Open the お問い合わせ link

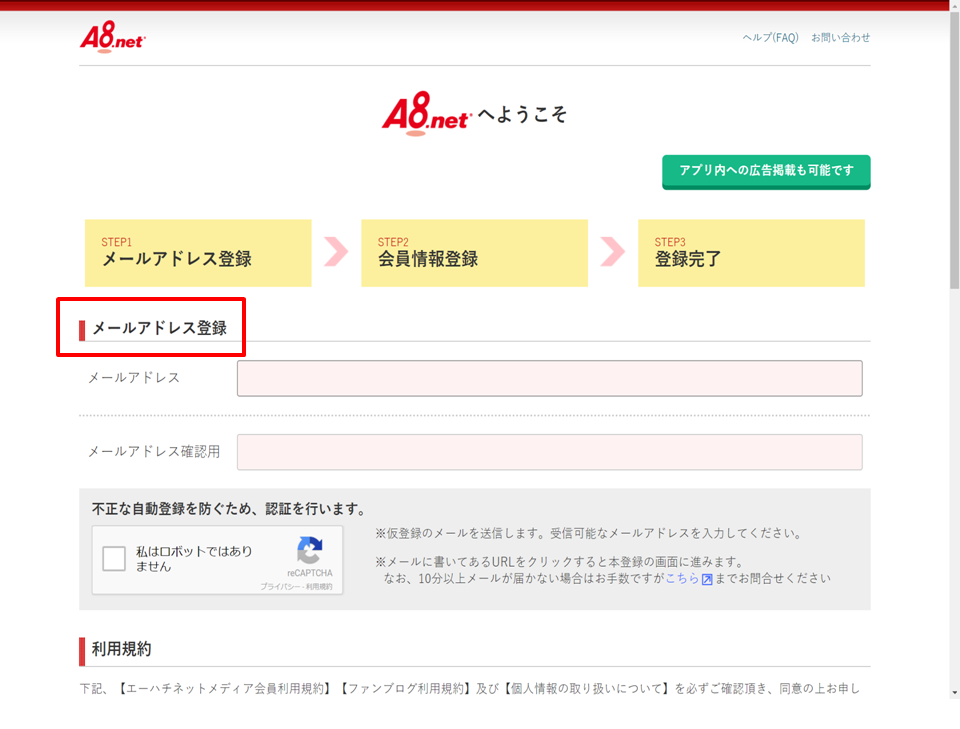coord(840,38)
